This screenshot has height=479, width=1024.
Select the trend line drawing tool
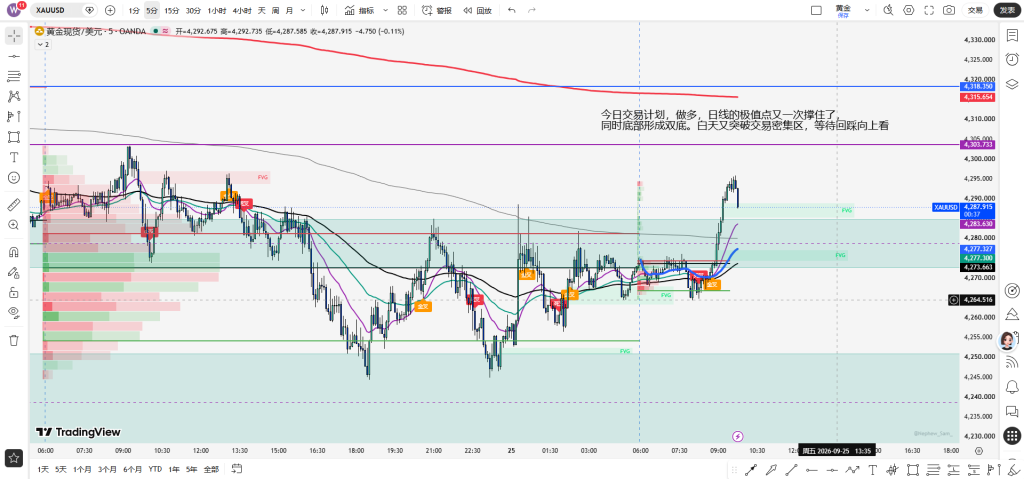(14, 56)
